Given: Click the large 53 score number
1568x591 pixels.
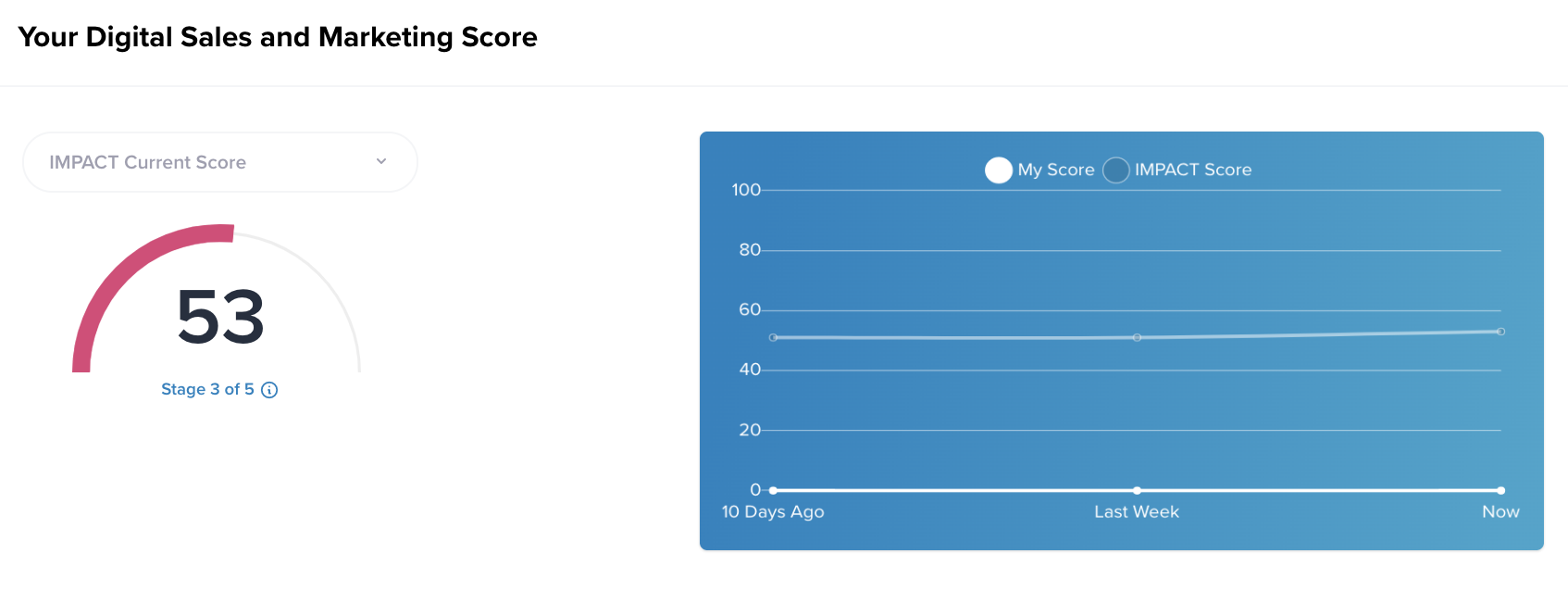Looking at the screenshot, I should tap(221, 317).
